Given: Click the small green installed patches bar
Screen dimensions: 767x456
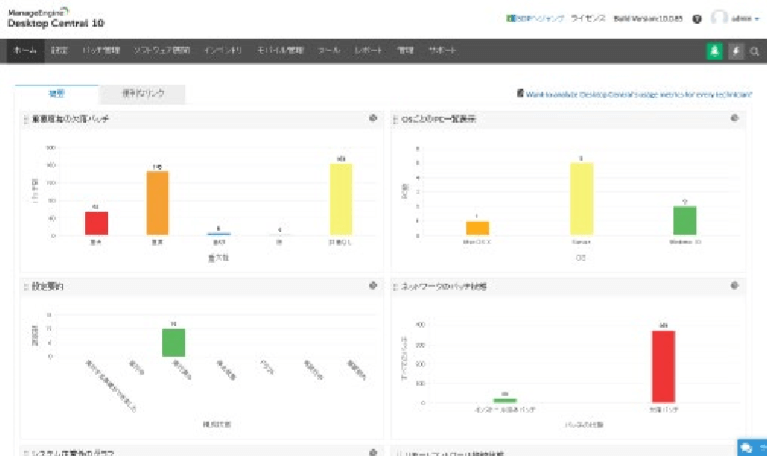Looking at the screenshot, I should point(505,401).
